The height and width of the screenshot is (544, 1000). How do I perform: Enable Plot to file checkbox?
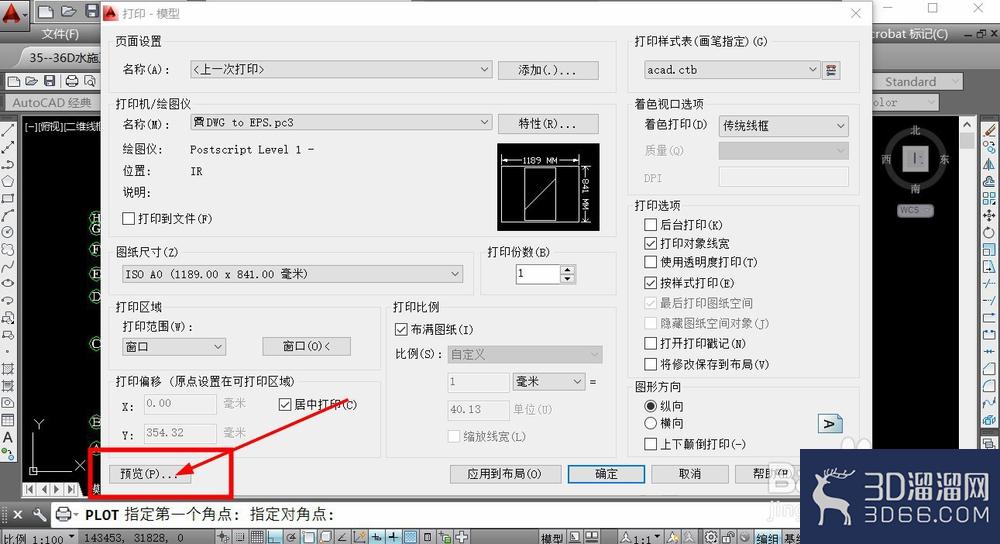pos(128,219)
